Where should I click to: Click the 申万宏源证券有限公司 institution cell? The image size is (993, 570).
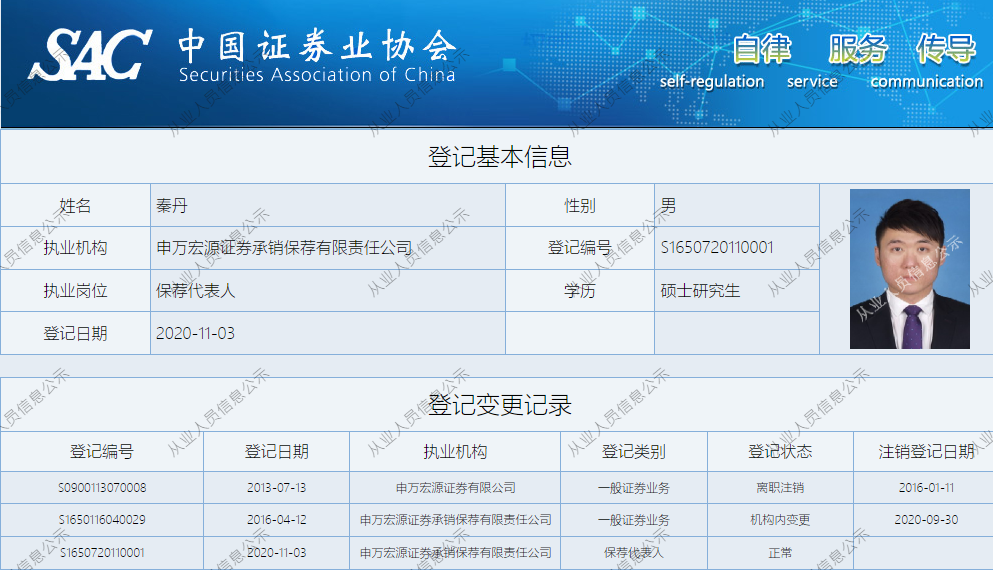coord(455,488)
